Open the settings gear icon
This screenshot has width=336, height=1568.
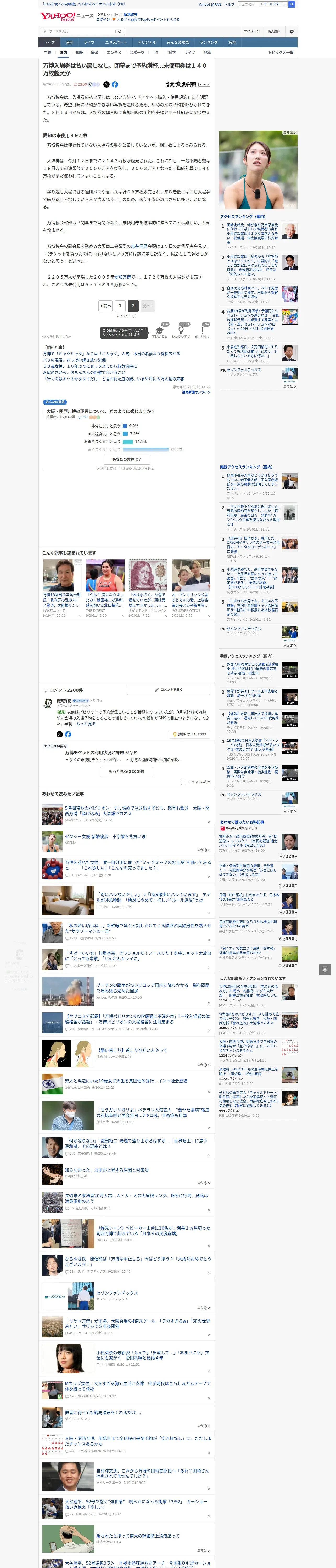292,32
